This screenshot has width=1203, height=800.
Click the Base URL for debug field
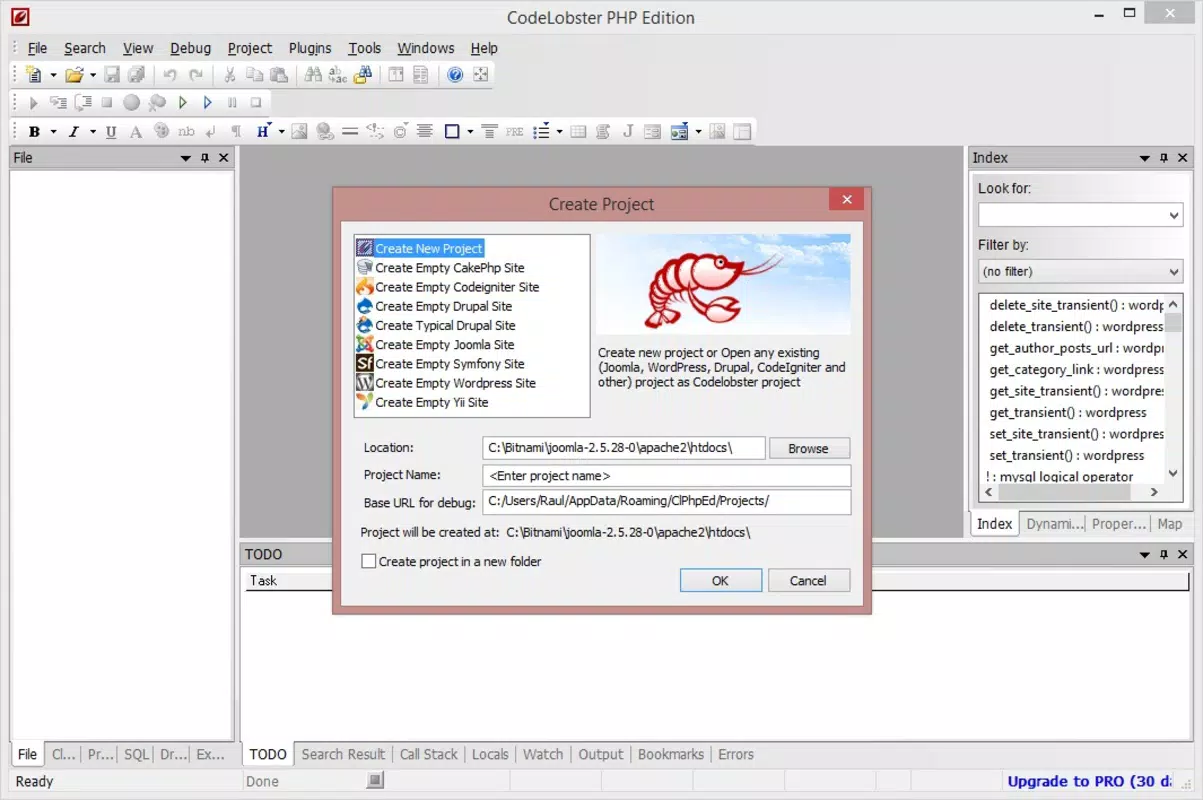[x=666, y=501]
